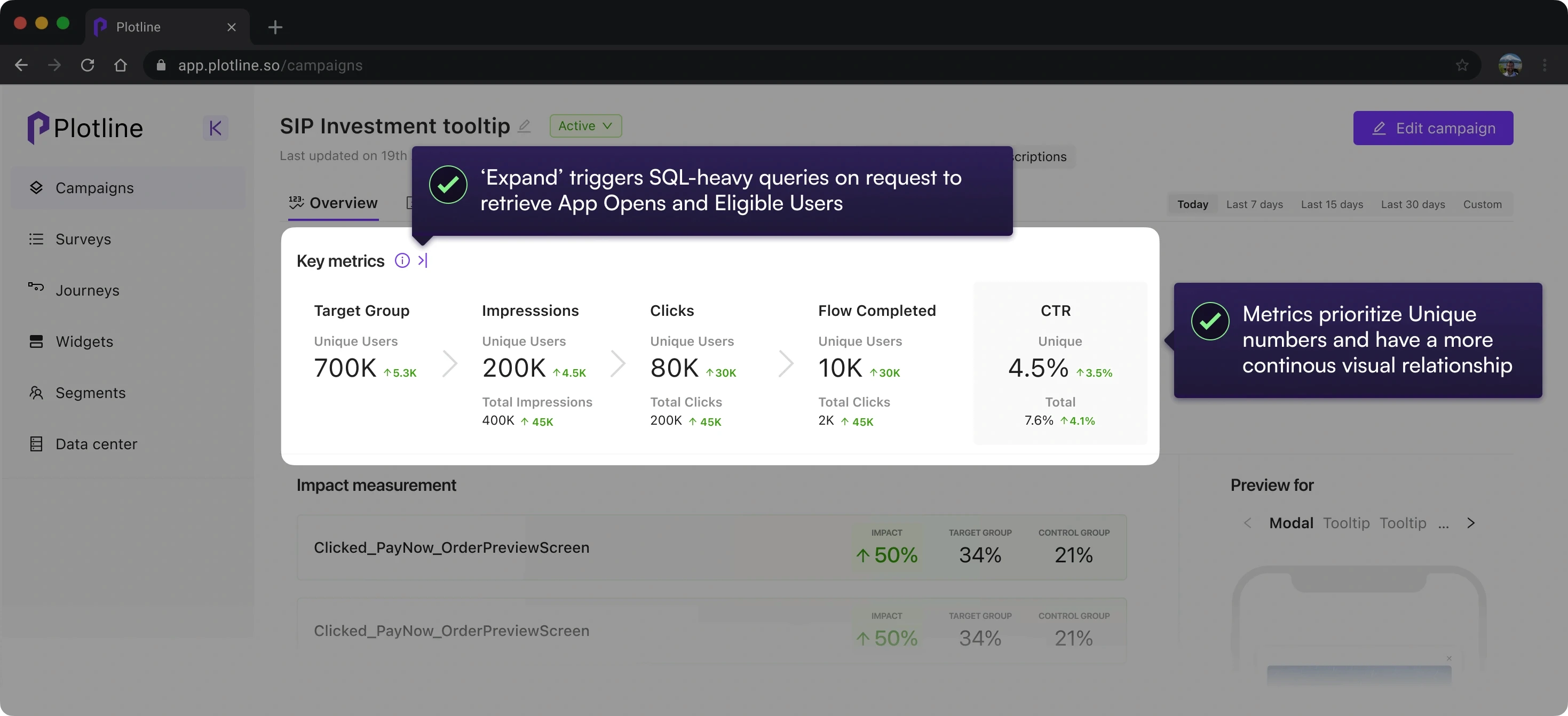Open the Active status dropdown
The image size is (1568, 716).
coord(585,126)
